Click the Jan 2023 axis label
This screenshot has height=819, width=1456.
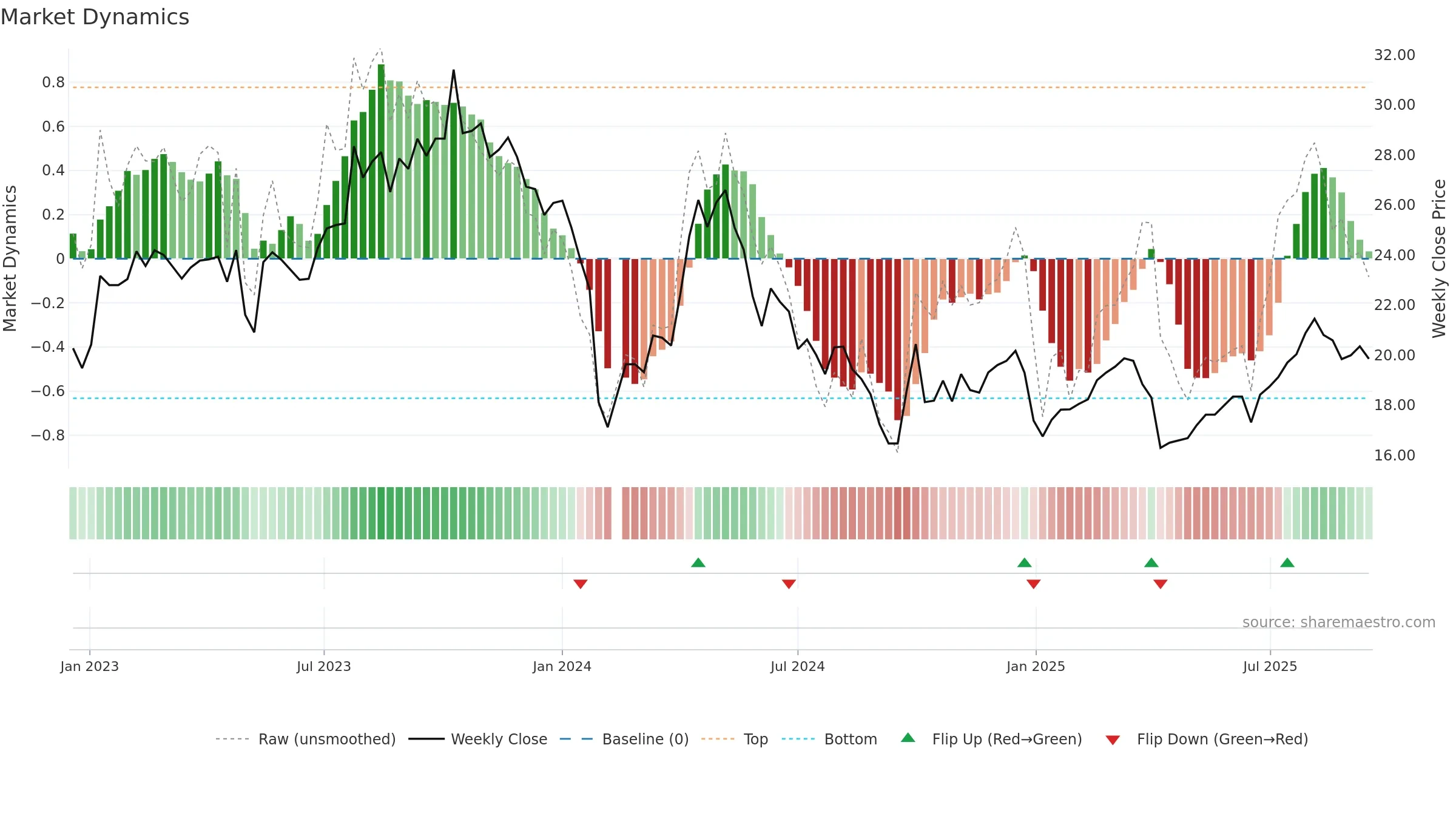[90, 666]
